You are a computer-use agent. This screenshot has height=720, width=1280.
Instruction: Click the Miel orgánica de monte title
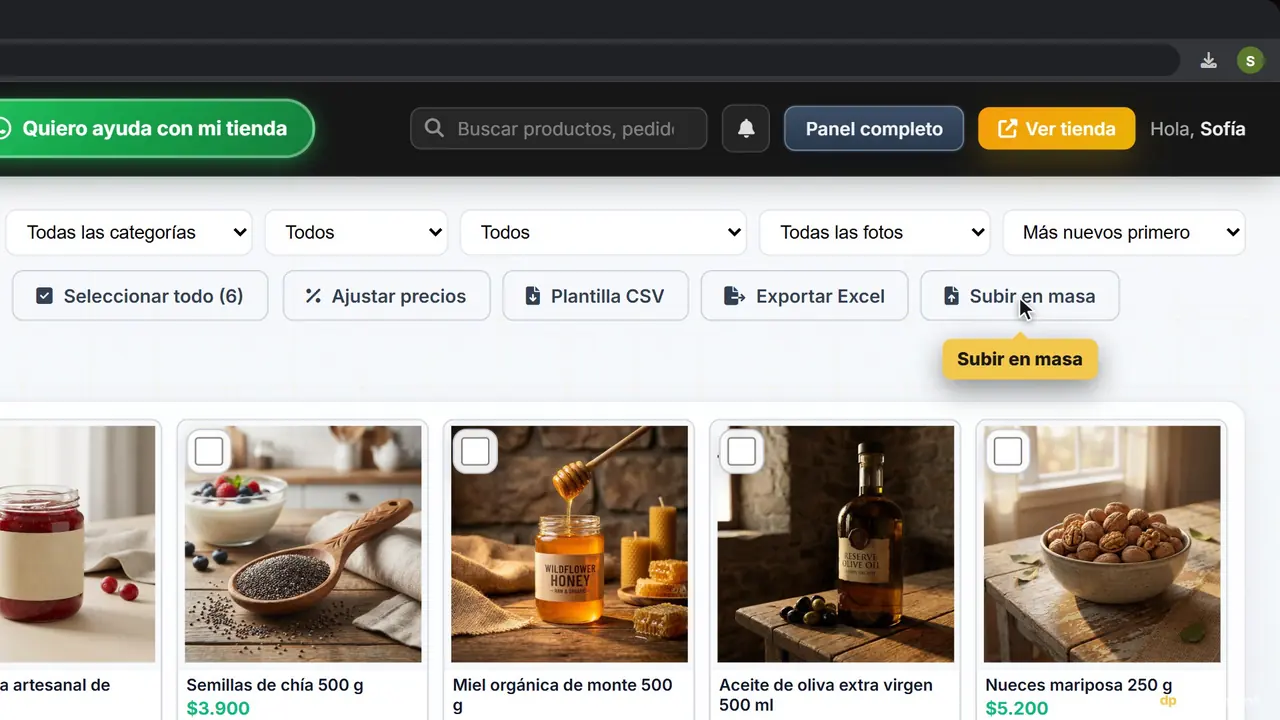(562, 695)
